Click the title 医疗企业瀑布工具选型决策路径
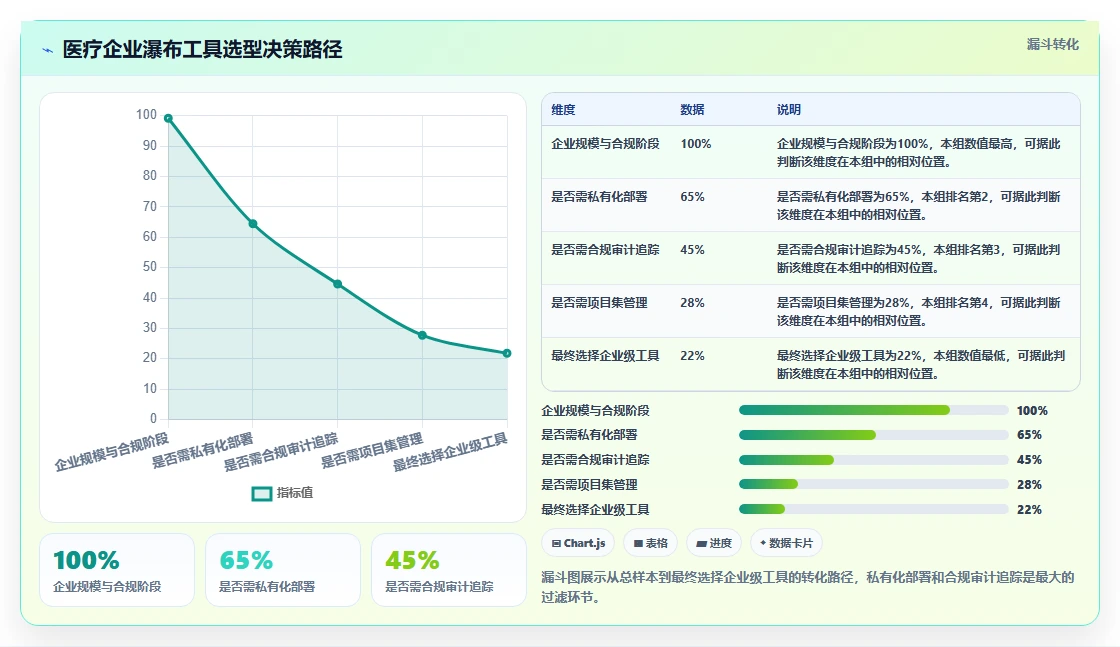The width and height of the screenshot is (1120, 647). tap(202, 49)
